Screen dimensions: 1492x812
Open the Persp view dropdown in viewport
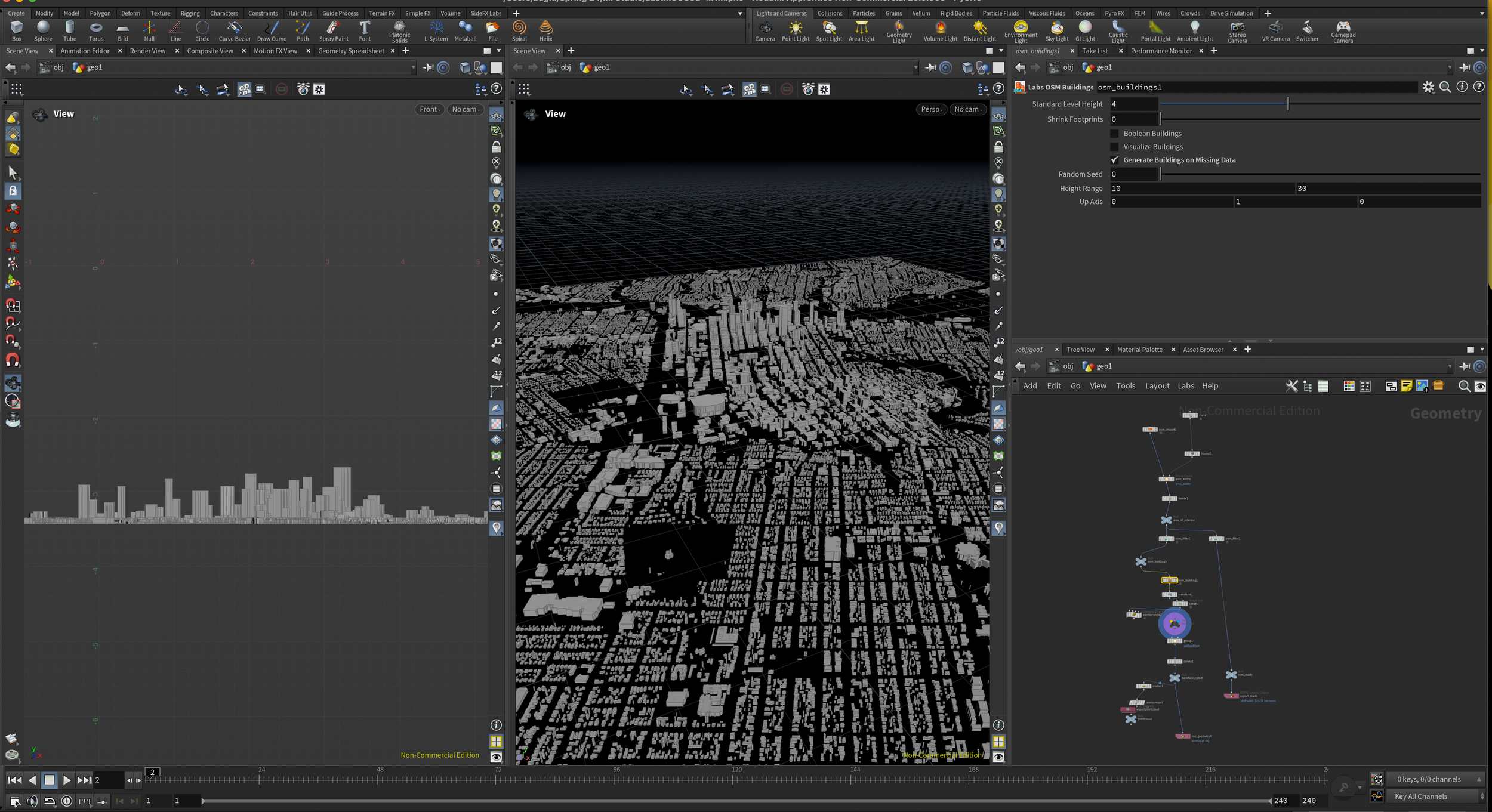tap(931, 109)
